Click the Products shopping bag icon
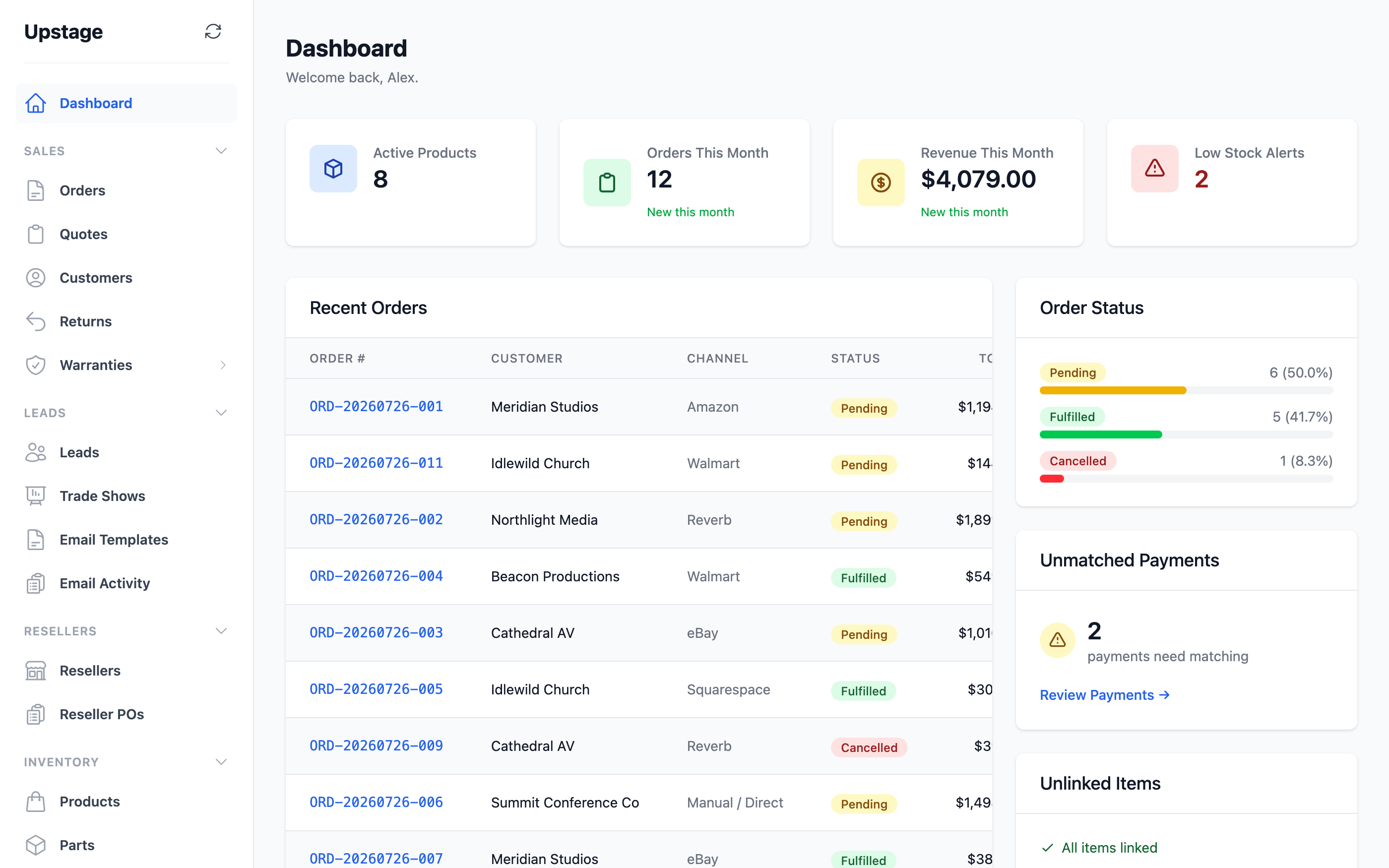The image size is (1389, 868). tap(36, 802)
